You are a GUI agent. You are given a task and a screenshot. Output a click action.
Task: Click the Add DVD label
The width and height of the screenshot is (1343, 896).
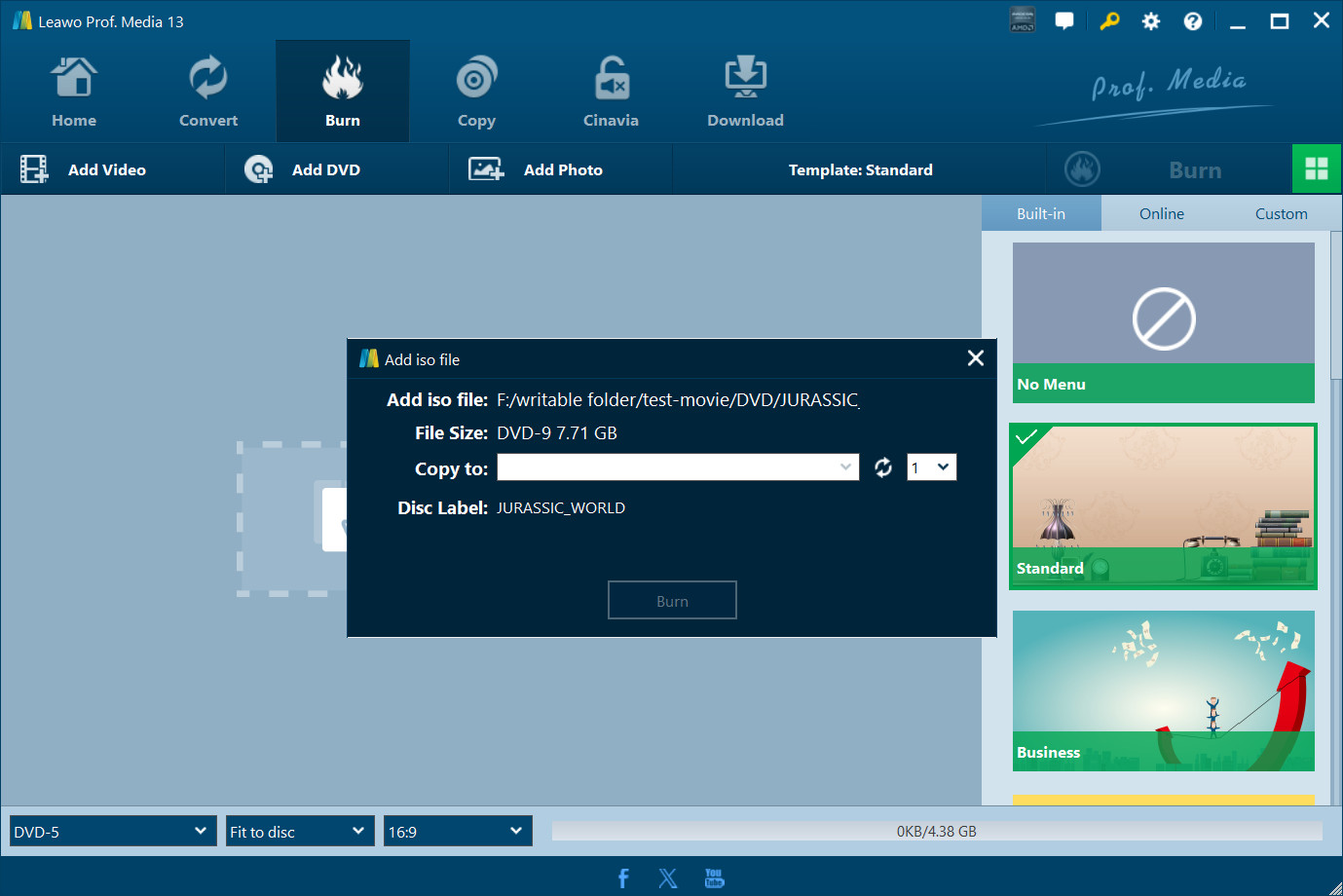[326, 169]
